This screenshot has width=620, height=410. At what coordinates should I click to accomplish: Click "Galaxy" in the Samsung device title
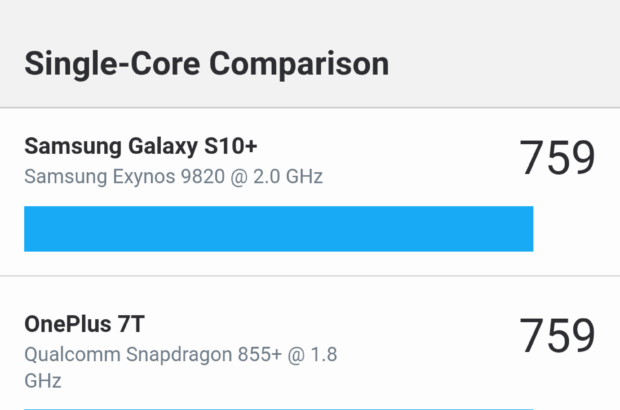click(163, 146)
